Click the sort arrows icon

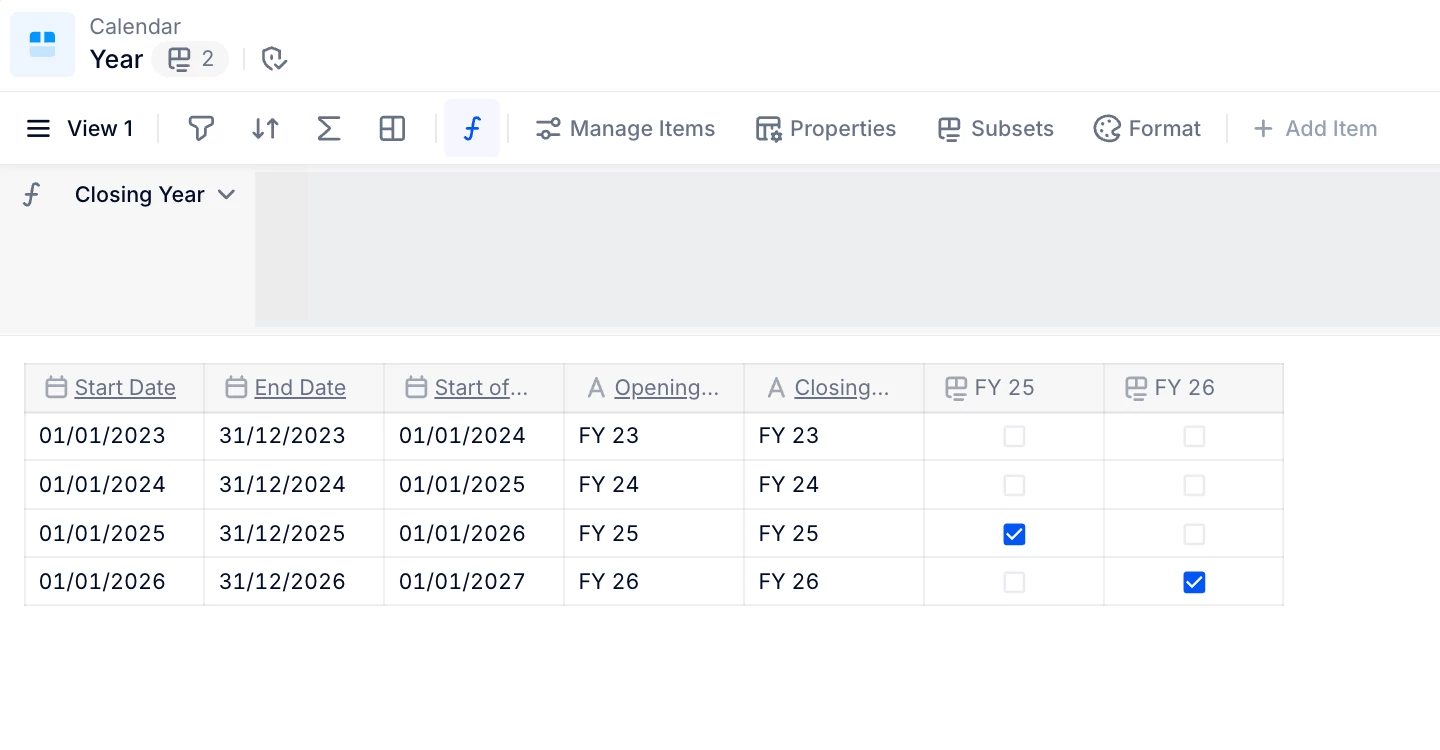point(265,129)
